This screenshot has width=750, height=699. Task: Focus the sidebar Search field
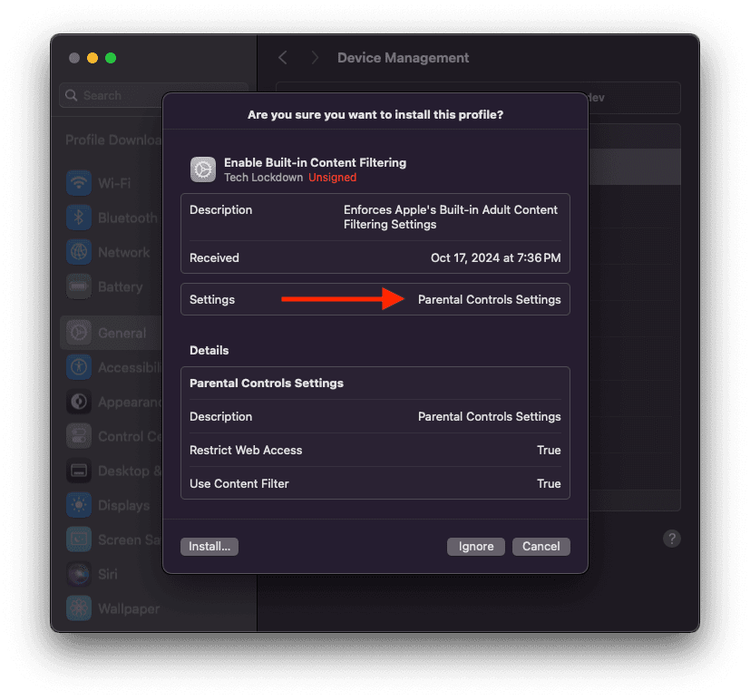pyautogui.click(x=153, y=95)
